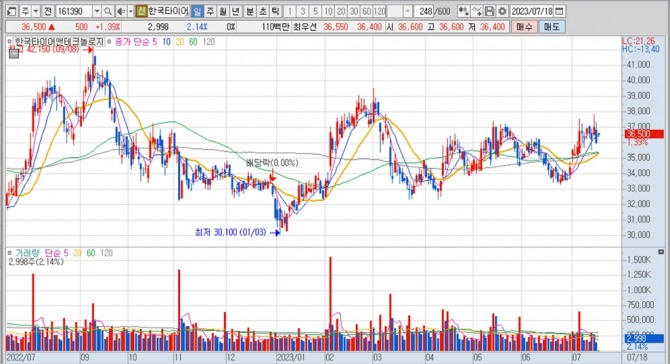The image size is (670, 364).
Task: Select the volume 단순 5 legend
Action: coord(56,253)
